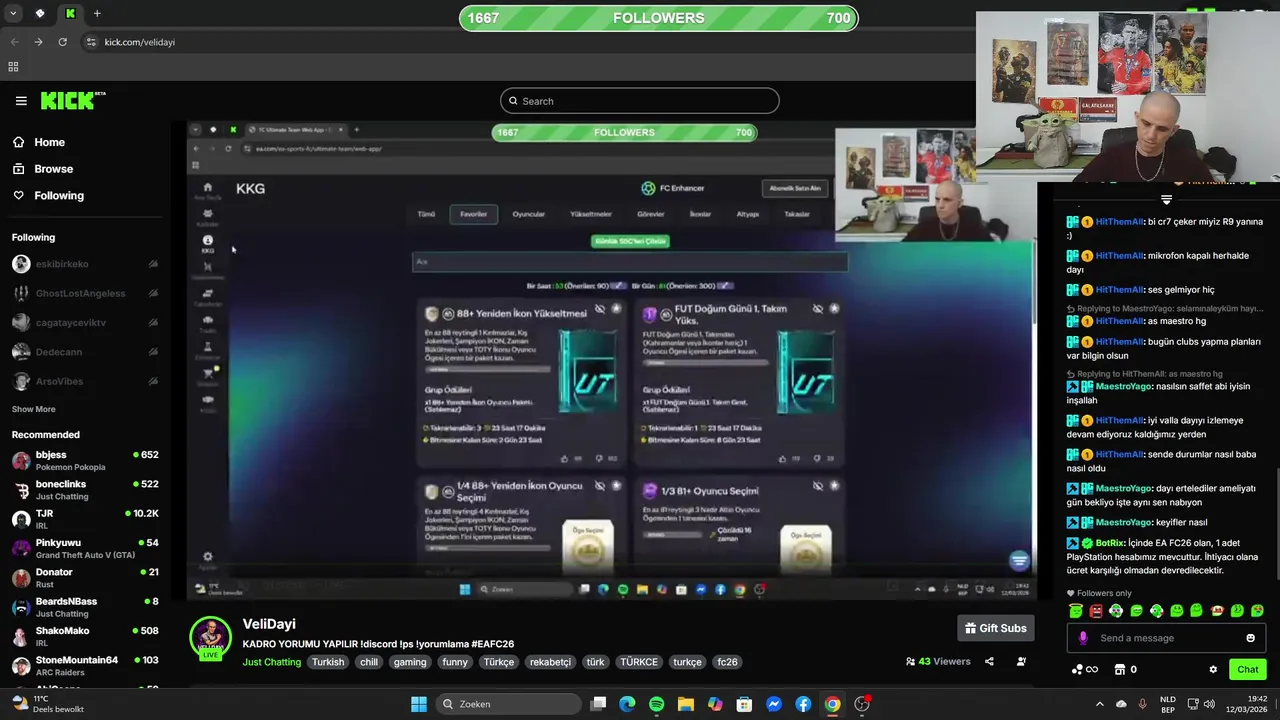1280x720 pixels.
Task: Click Send a message field
Action: pos(1166,638)
